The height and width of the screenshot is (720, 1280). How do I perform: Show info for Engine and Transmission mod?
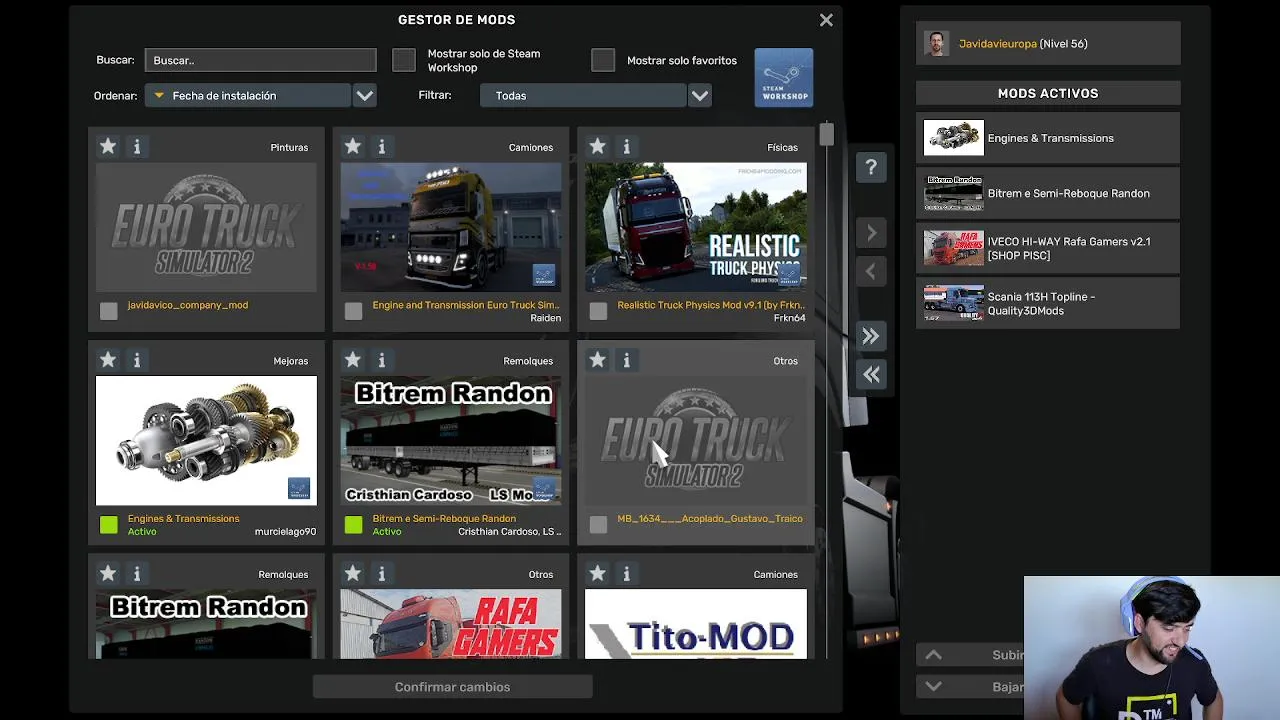(x=382, y=147)
